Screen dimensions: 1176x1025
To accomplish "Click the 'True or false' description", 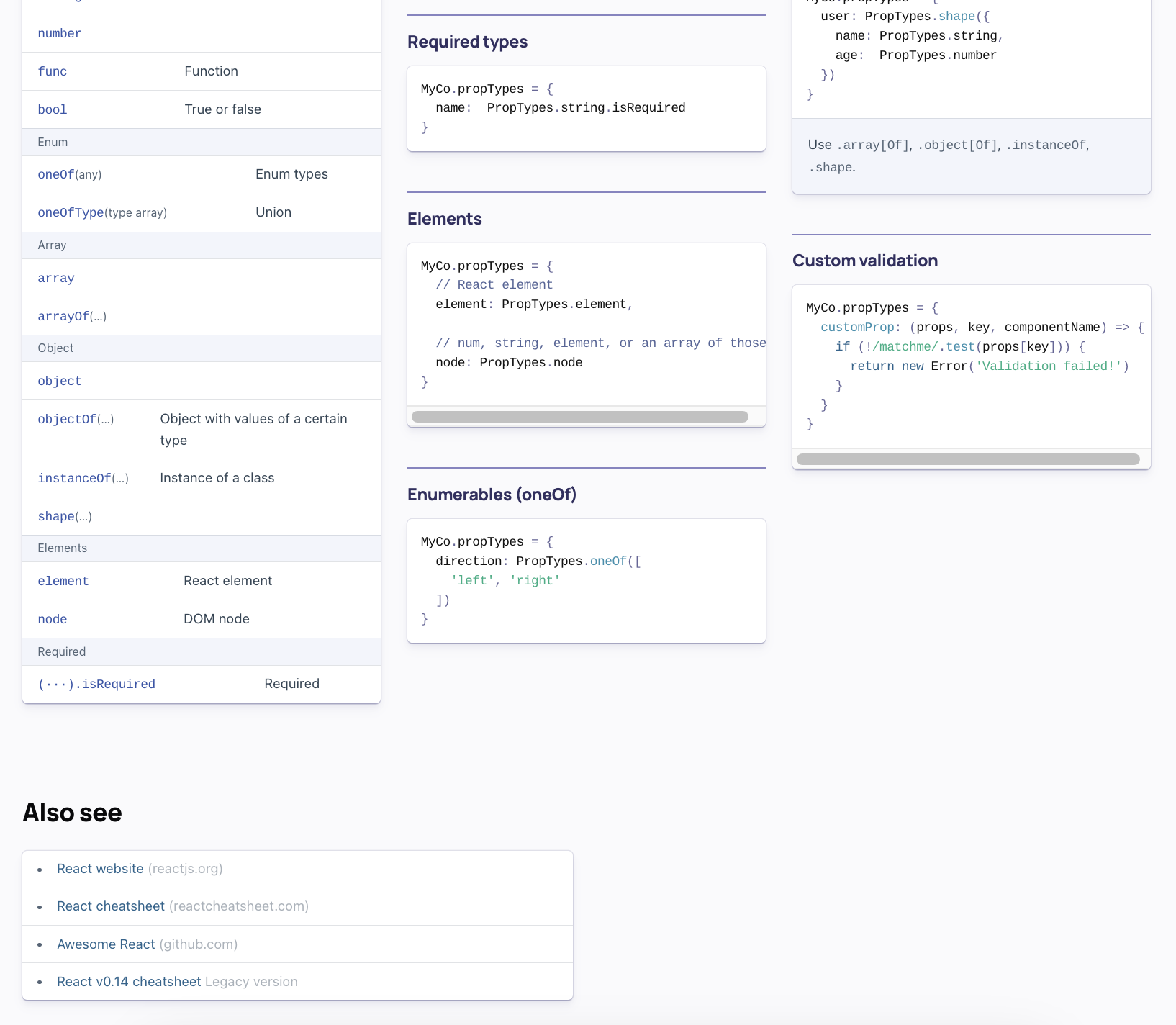I will (223, 109).
